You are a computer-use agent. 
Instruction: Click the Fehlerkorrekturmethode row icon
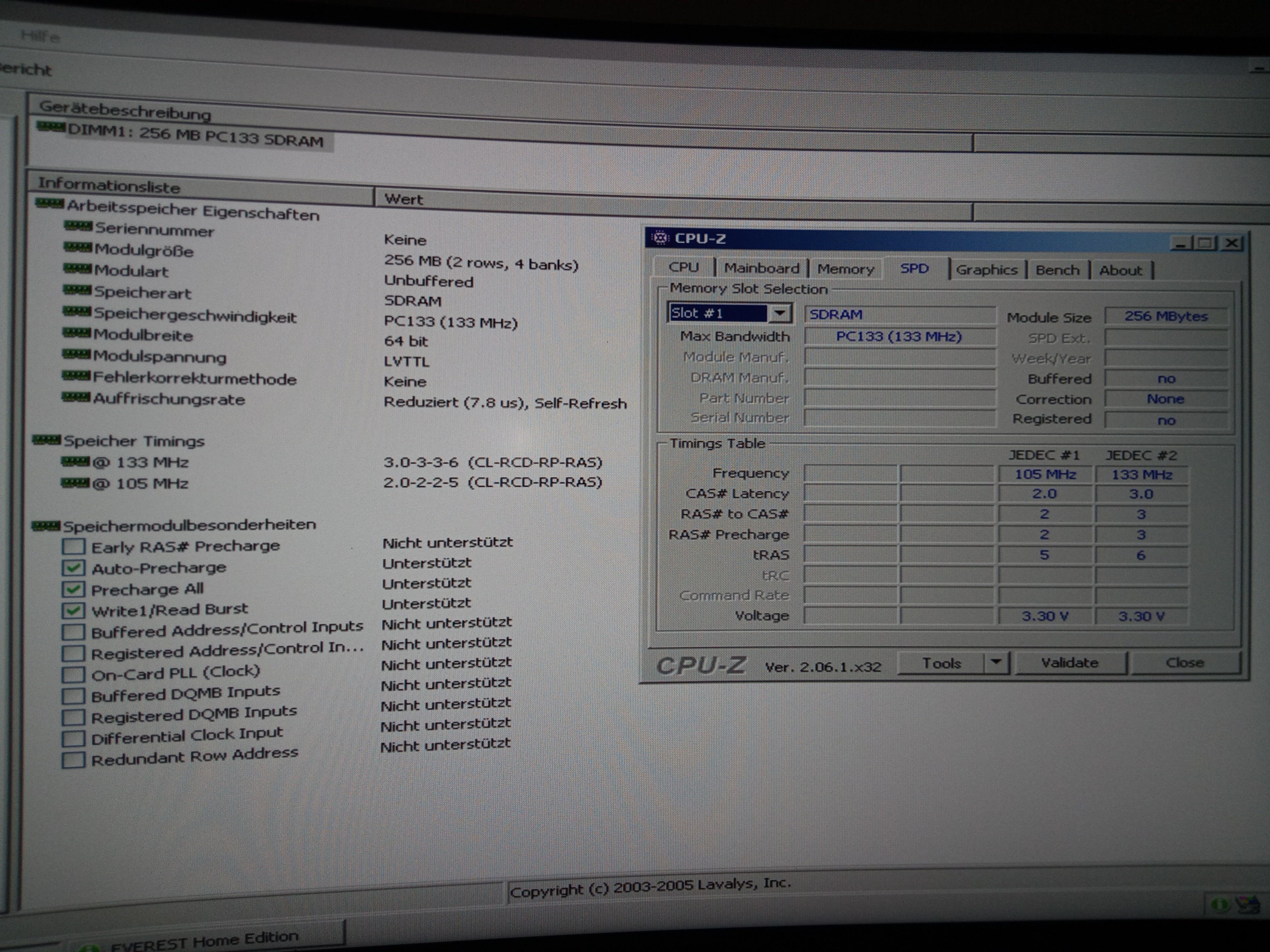pyautogui.click(x=76, y=377)
